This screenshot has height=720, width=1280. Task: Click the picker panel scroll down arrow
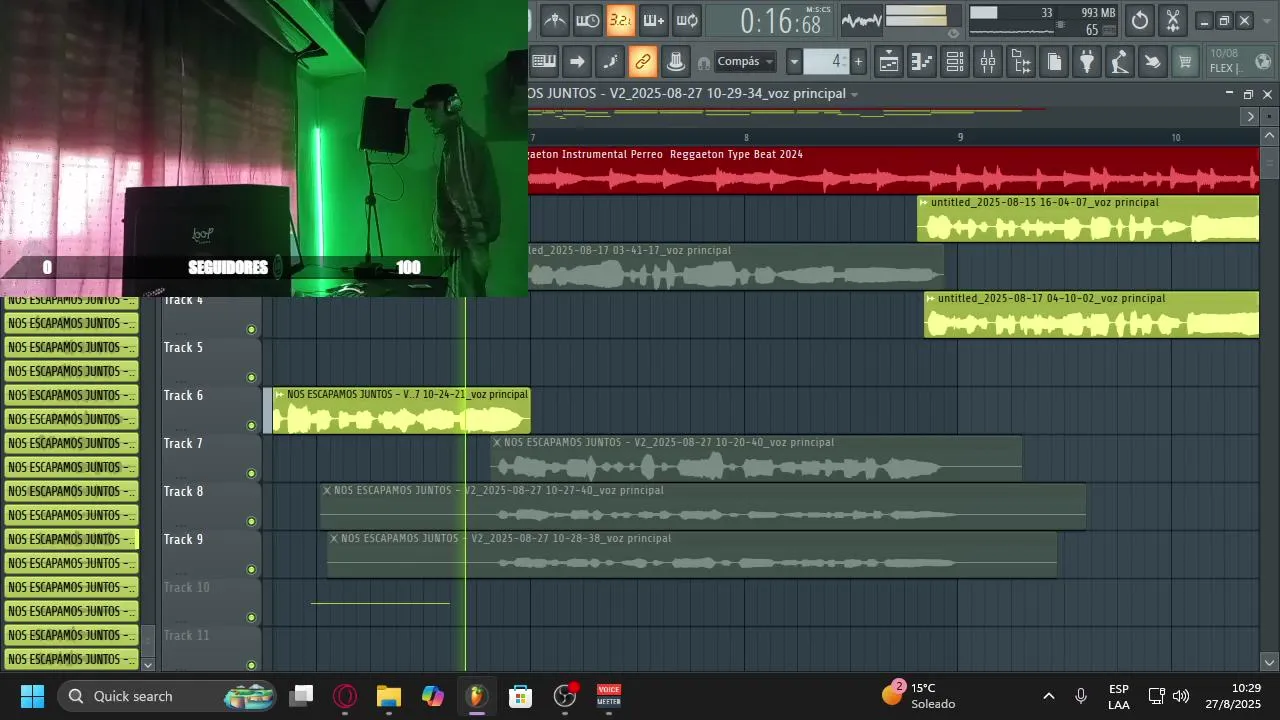[x=148, y=664]
